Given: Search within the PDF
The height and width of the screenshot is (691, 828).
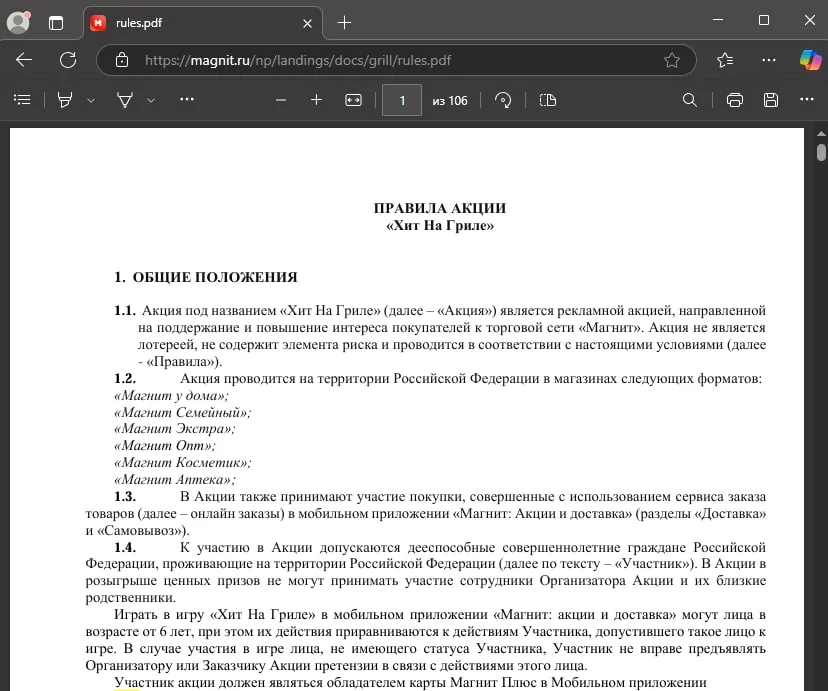Looking at the screenshot, I should (690, 100).
